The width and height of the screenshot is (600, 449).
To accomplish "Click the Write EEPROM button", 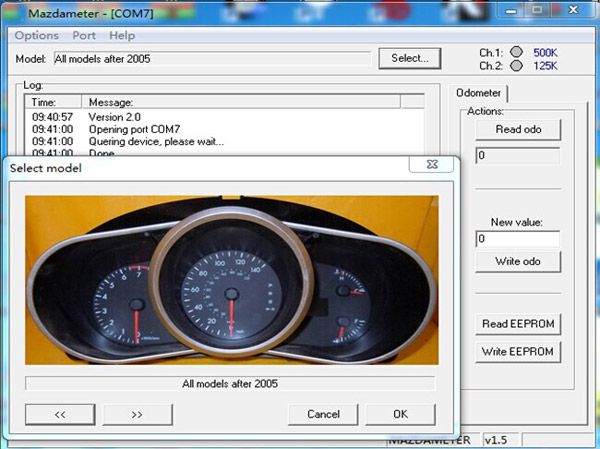I will pyautogui.click(x=517, y=351).
